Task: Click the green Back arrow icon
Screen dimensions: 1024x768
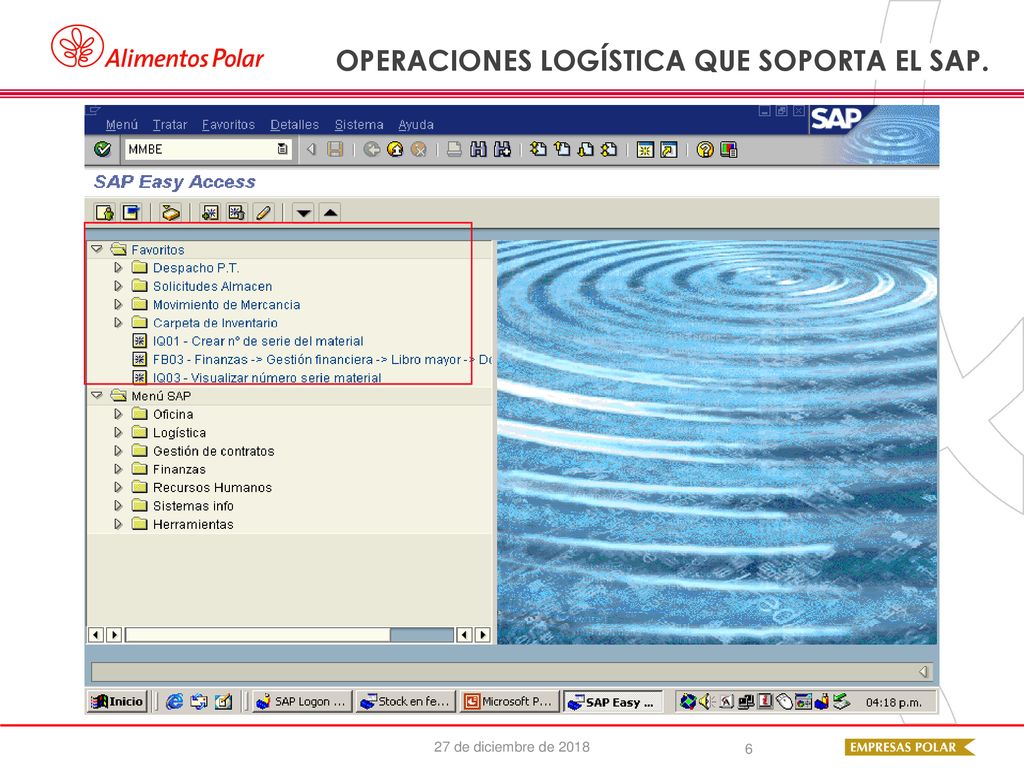Action: pos(372,150)
